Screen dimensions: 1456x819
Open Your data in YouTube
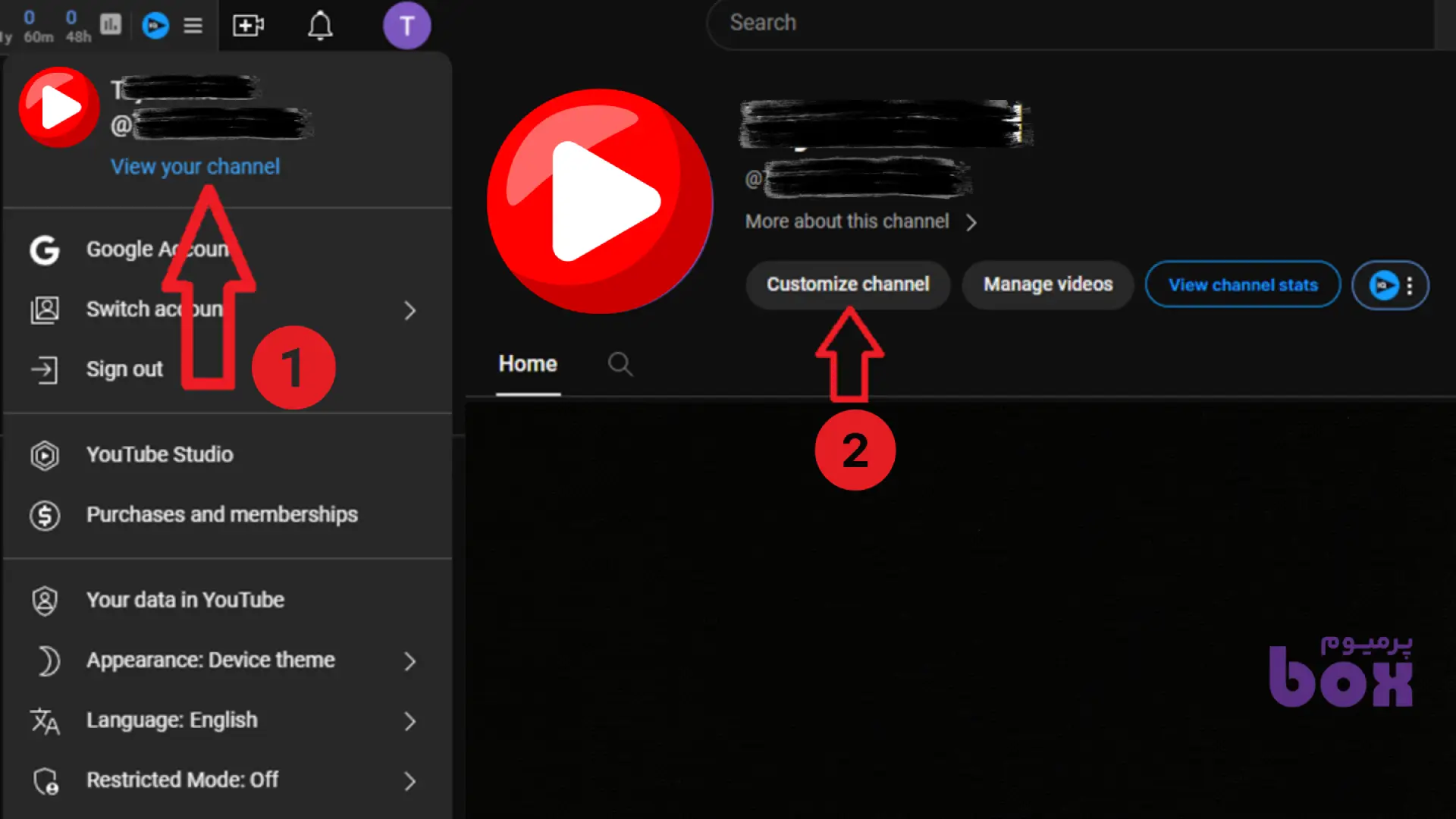point(227,601)
